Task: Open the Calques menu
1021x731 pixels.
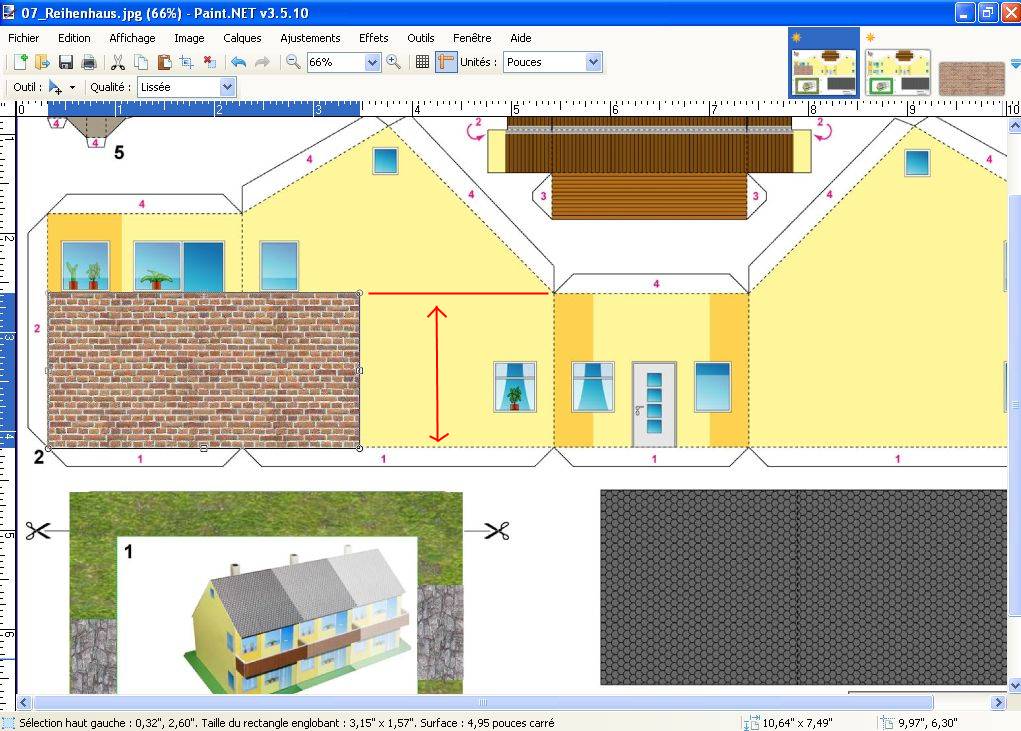Action: click(242, 38)
